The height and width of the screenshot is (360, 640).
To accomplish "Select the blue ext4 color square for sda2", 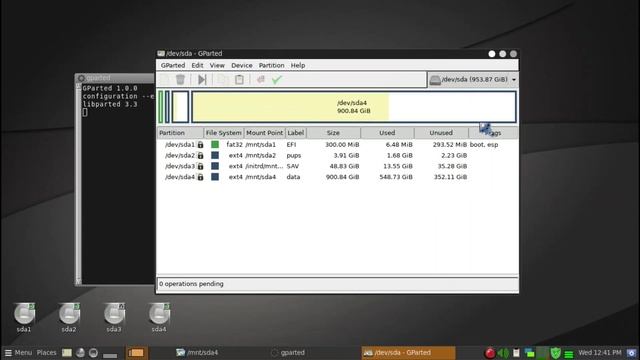I will [215, 156].
